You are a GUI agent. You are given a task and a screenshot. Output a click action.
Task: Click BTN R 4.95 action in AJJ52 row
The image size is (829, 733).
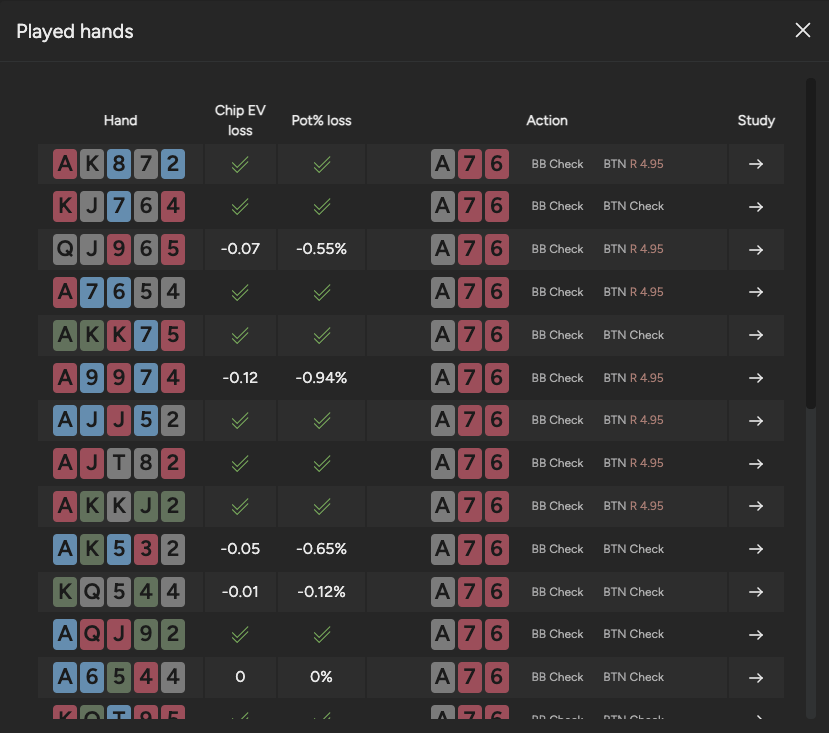click(x=633, y=420)
